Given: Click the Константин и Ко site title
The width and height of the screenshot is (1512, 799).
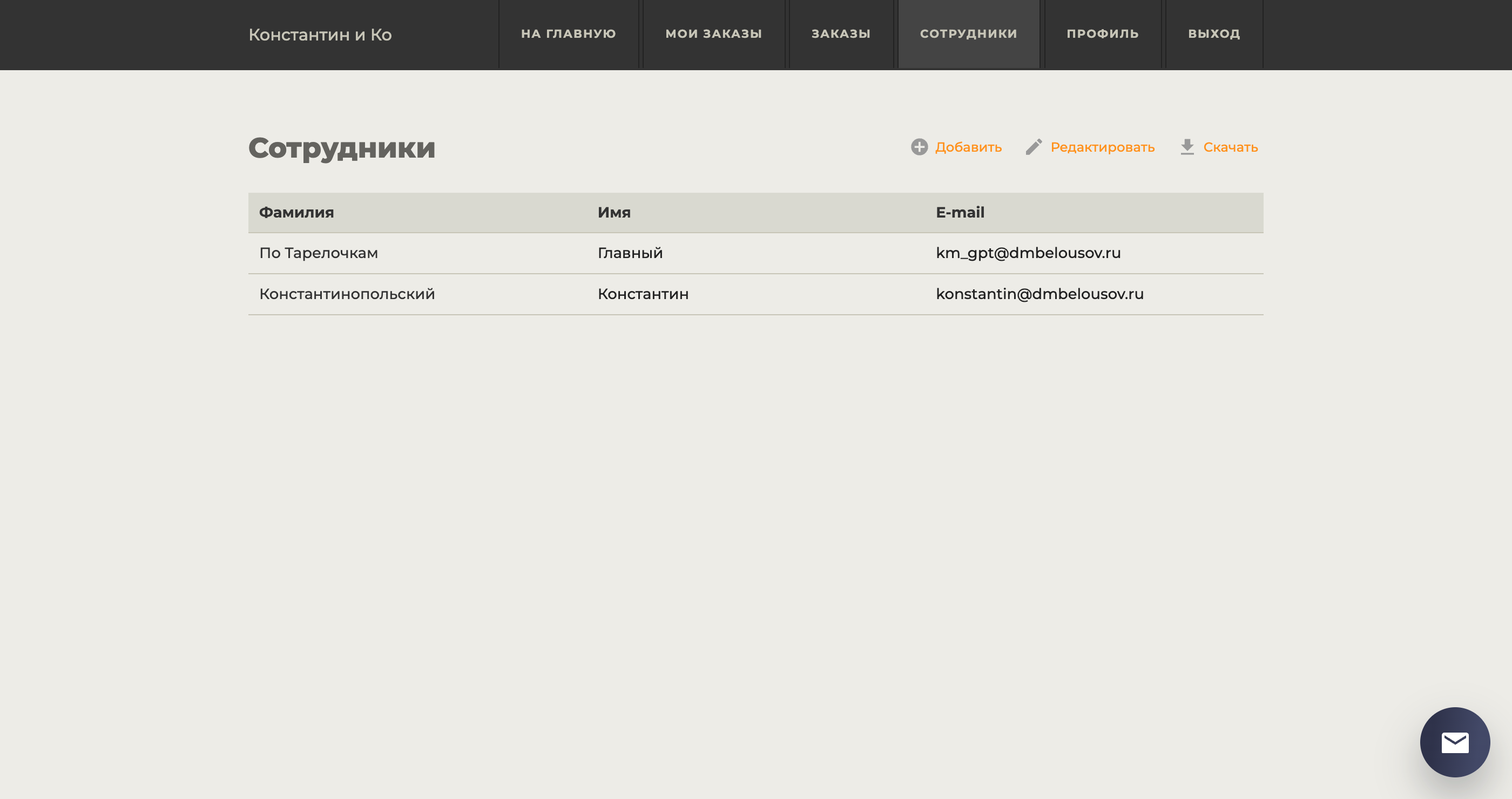Looking at the screenshot, I should pos(320,35).
